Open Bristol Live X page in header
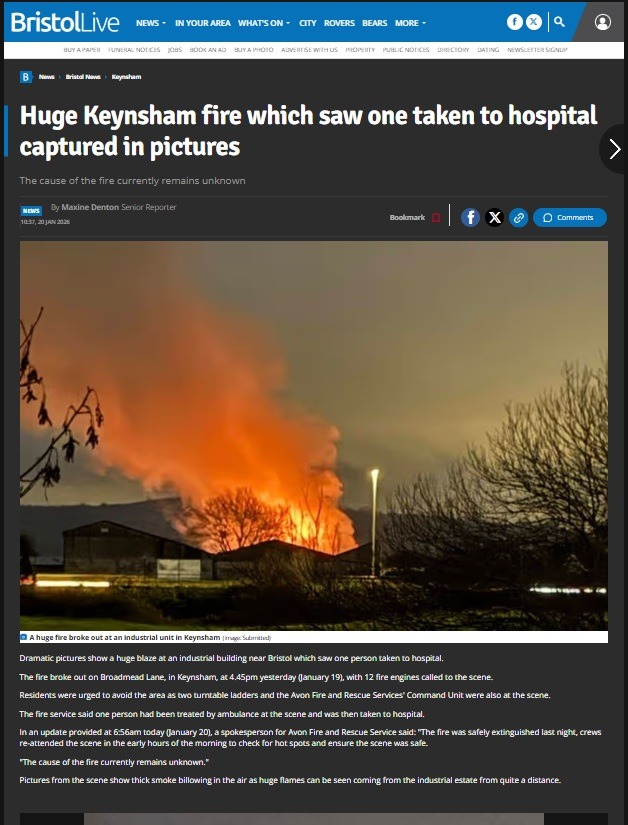 tap(534, 22)
